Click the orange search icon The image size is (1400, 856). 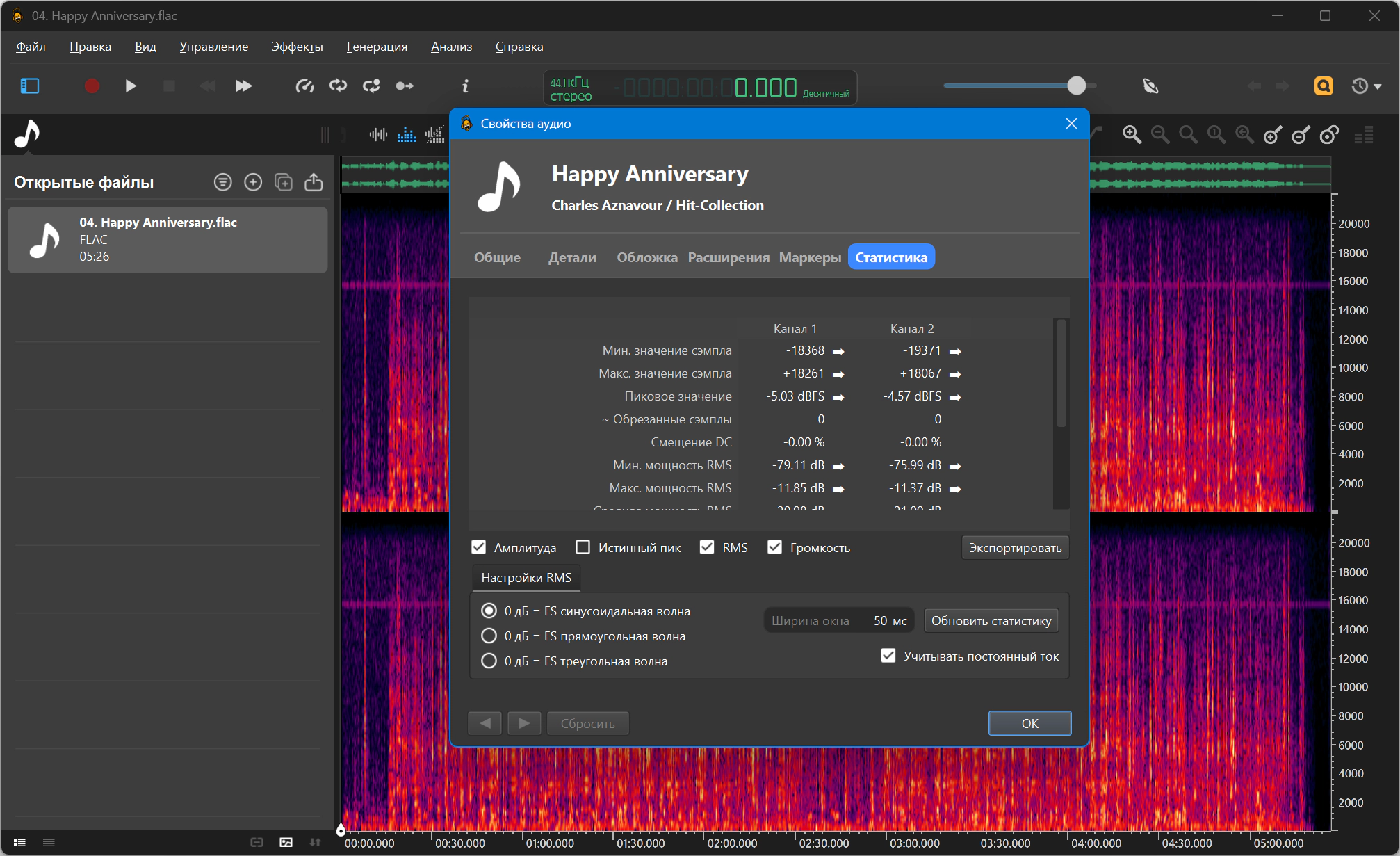(1324, 86)
